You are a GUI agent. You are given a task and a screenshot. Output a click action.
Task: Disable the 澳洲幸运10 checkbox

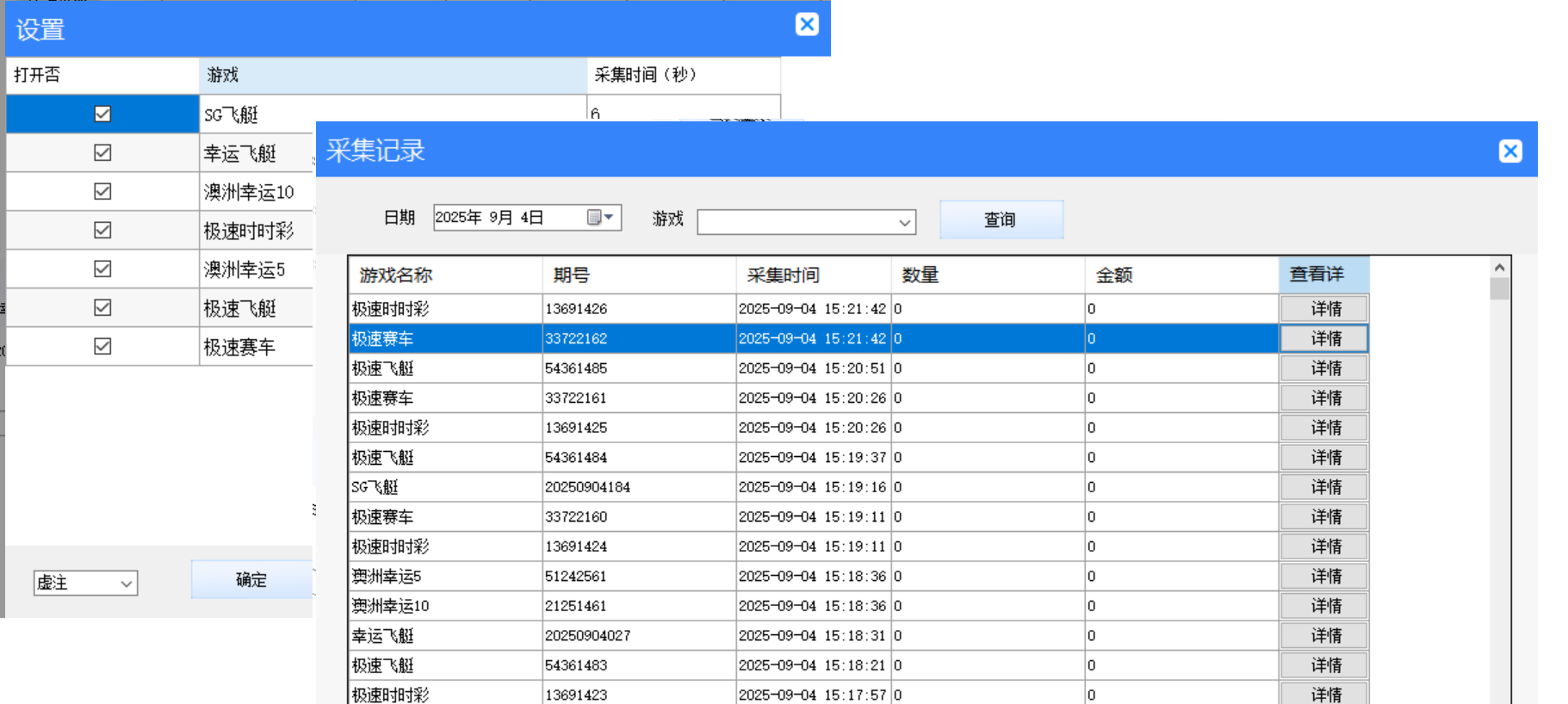102,191
